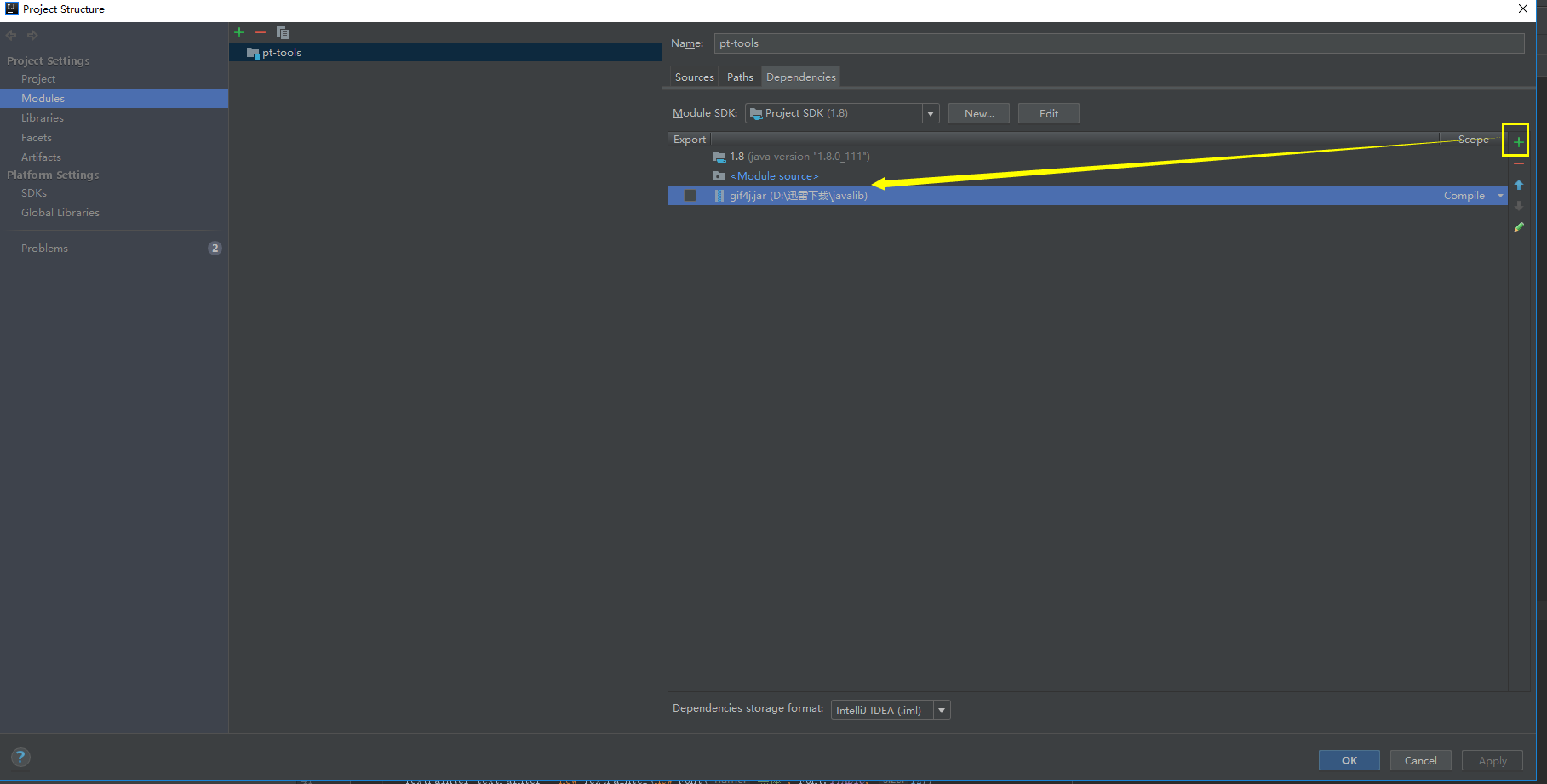Edit dependency with pencil icon
The image size is (1547, 784).
pos(1518,227)
